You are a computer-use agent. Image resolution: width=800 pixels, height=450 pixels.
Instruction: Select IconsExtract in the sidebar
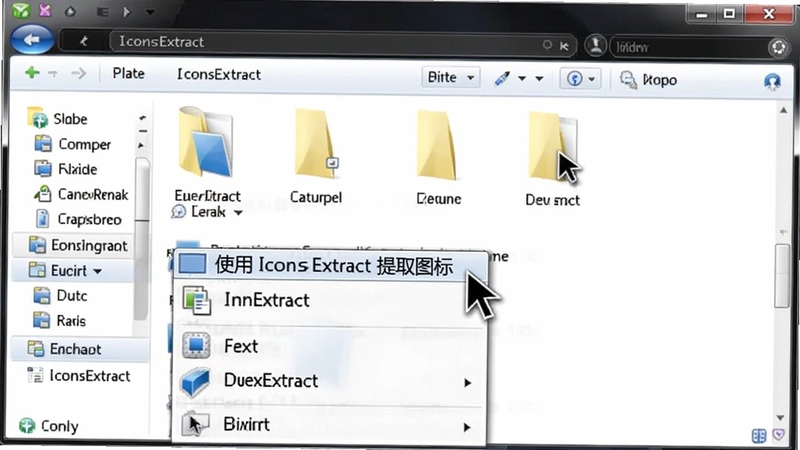coord(90,376)
